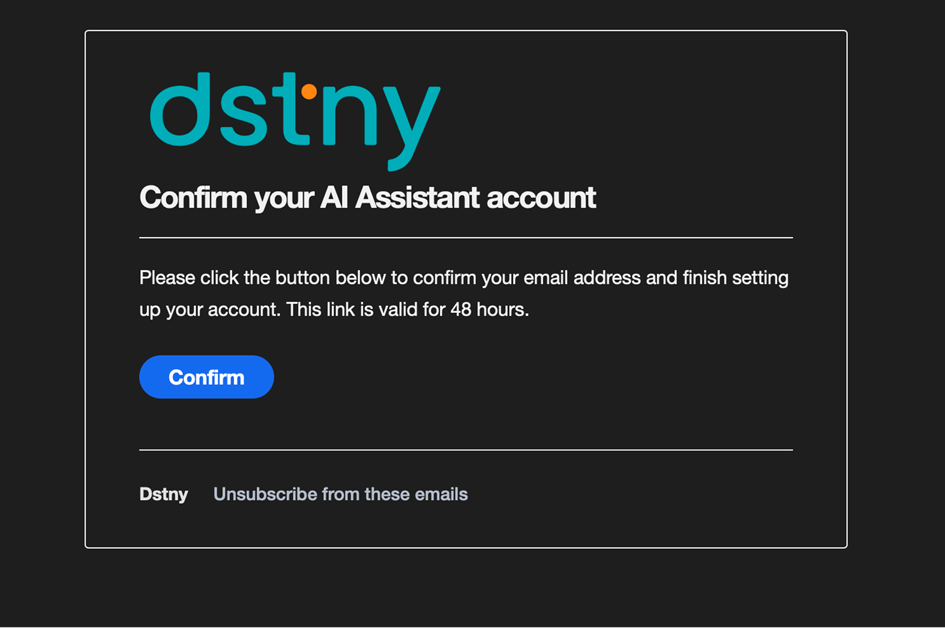Open the Unsubscribe from these emails link

(x=340, y=494)
